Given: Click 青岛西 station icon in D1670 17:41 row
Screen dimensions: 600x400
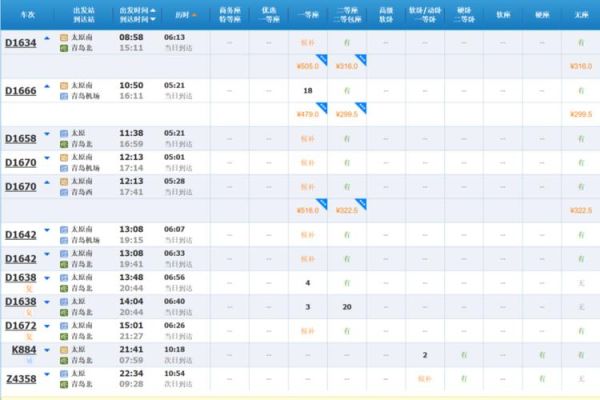Looking at the screenshot, I should [x=64, y=192].
